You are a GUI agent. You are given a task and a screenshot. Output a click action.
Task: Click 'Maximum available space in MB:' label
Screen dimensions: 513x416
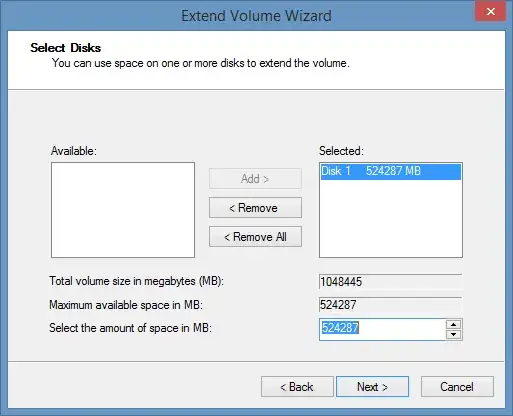pos(126,305)
